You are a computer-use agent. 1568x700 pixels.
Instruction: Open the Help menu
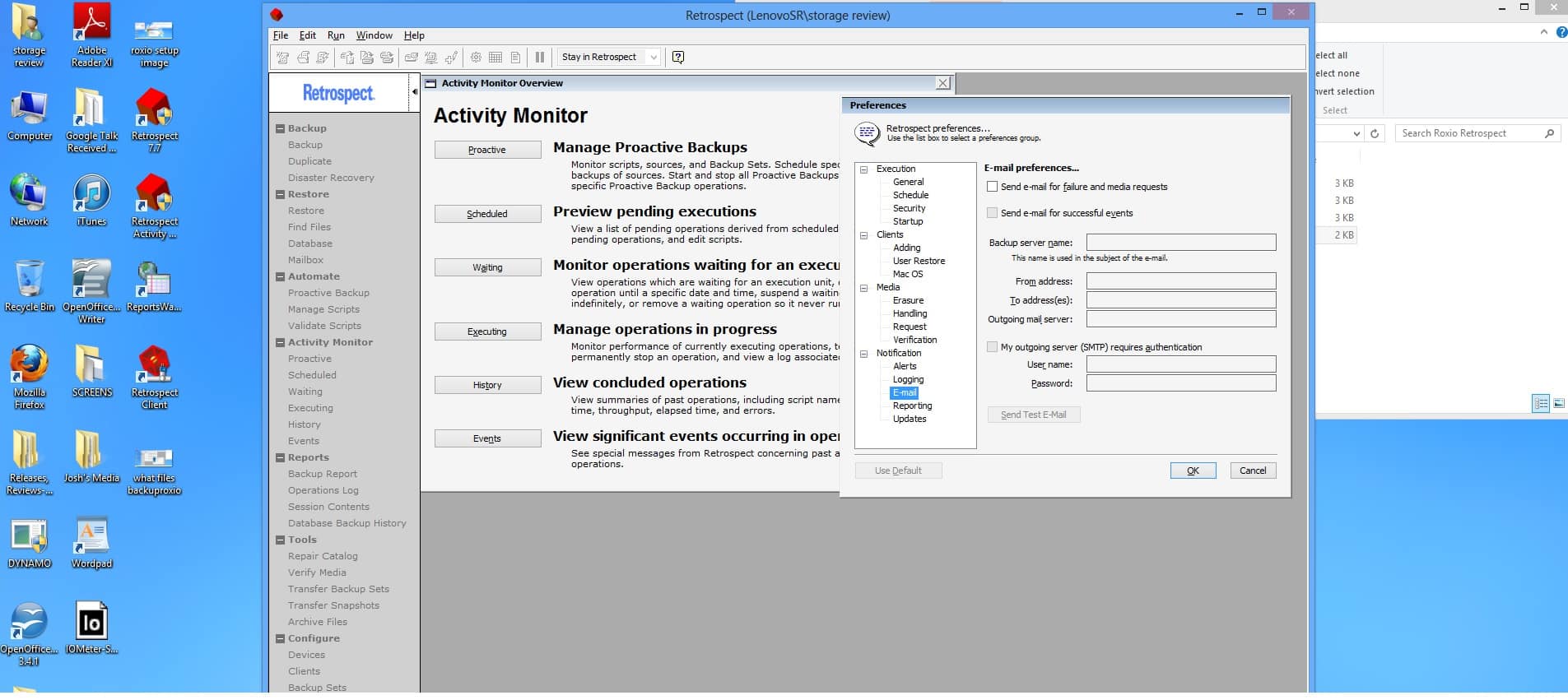414,35
